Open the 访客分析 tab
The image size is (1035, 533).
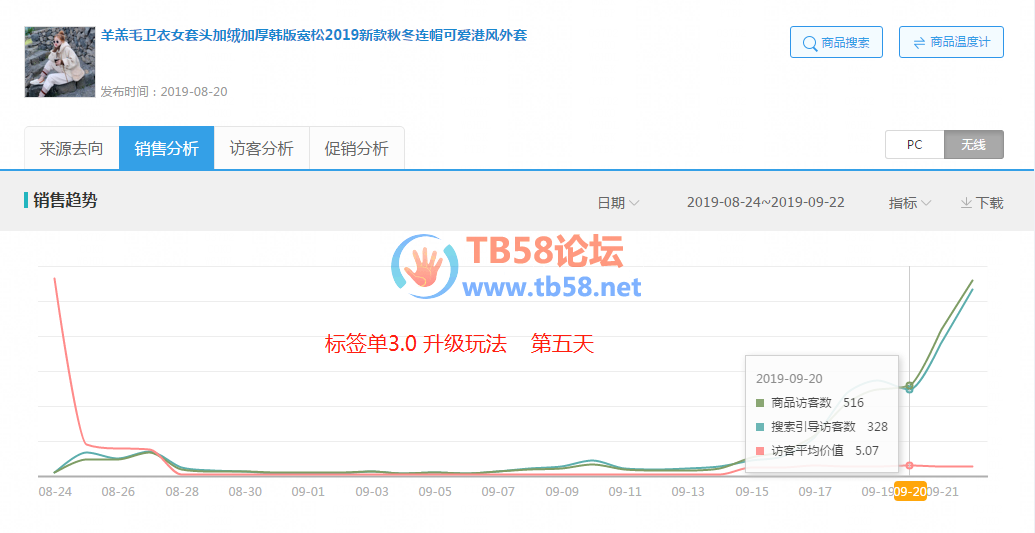261,149
